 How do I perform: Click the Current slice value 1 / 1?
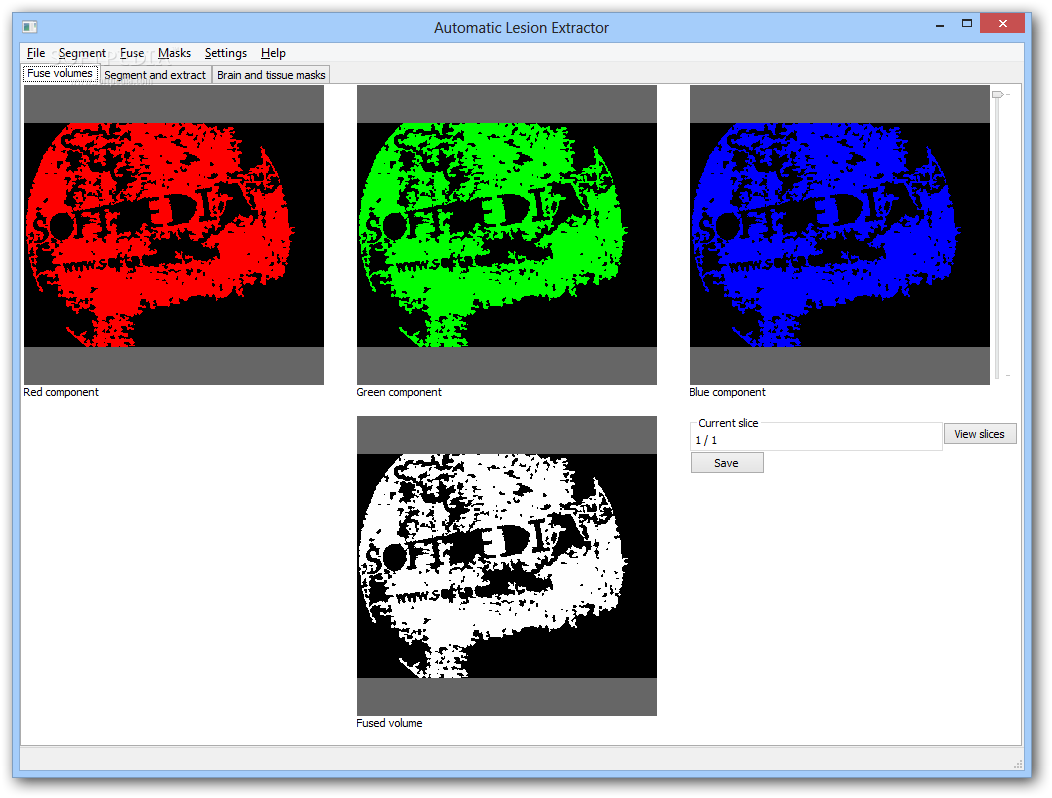coord(706,440)
